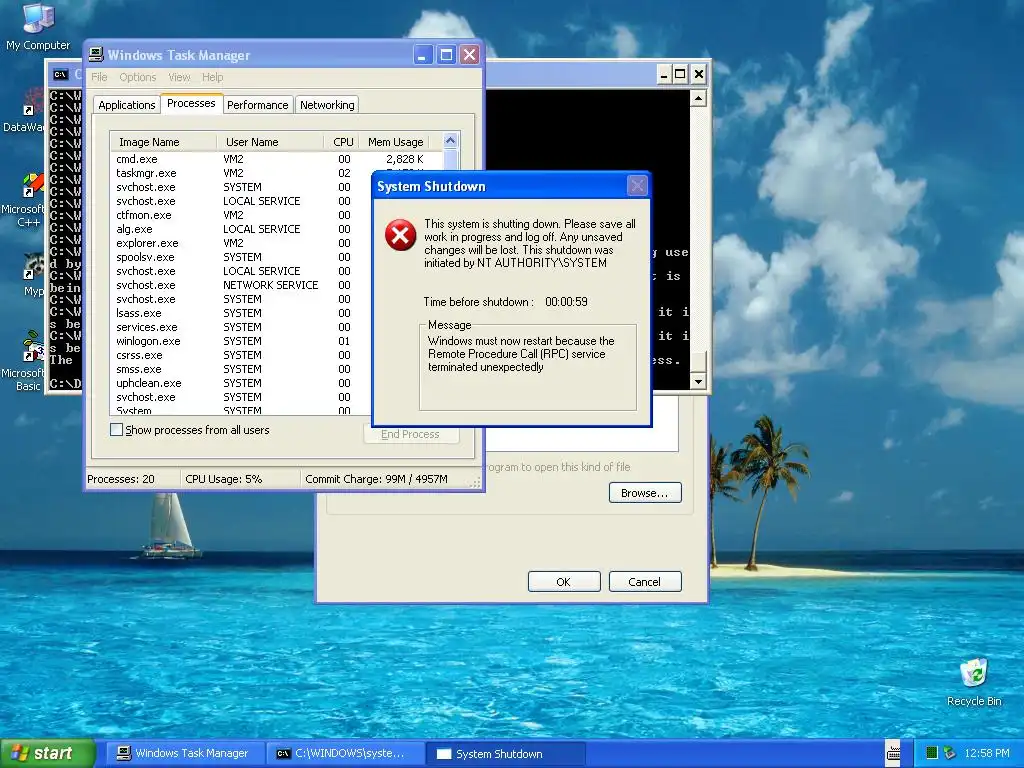Open Task Manager File menu
Screen dimensions: 1024x768
(x=99, y=77)
